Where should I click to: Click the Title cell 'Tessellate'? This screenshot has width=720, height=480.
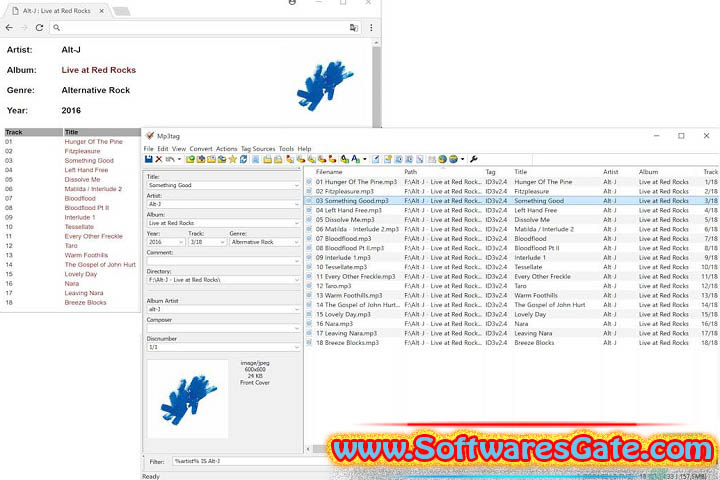528,267
